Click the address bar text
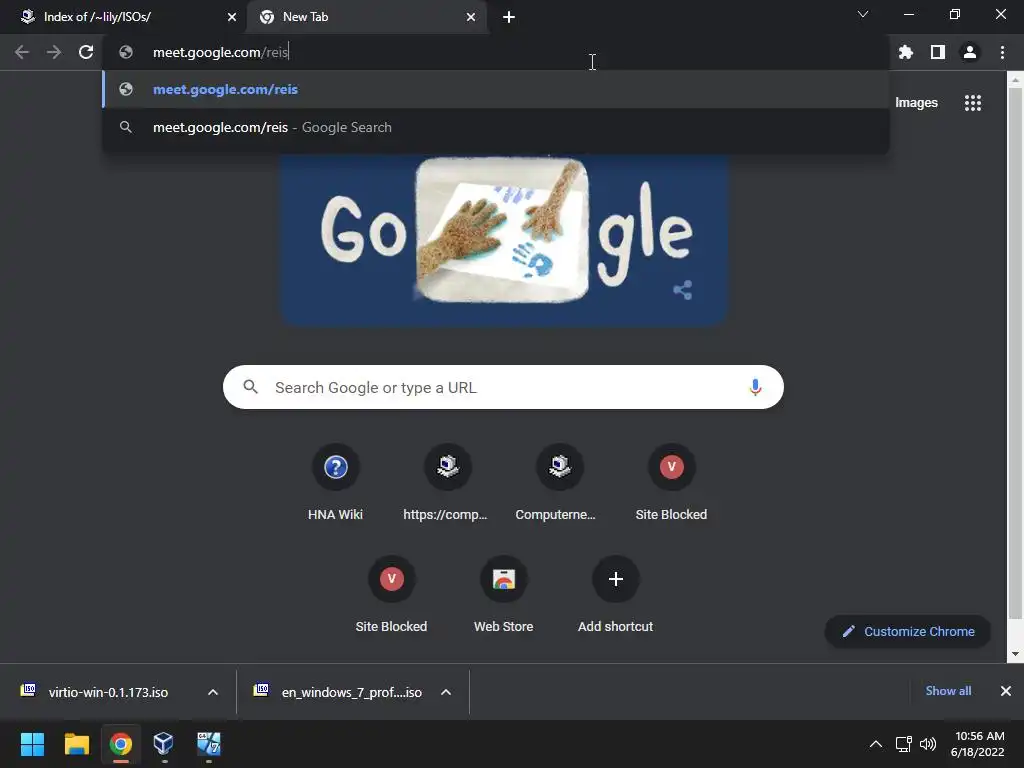This screenshot has width=1024, height=768. click(x=220, y=52)
